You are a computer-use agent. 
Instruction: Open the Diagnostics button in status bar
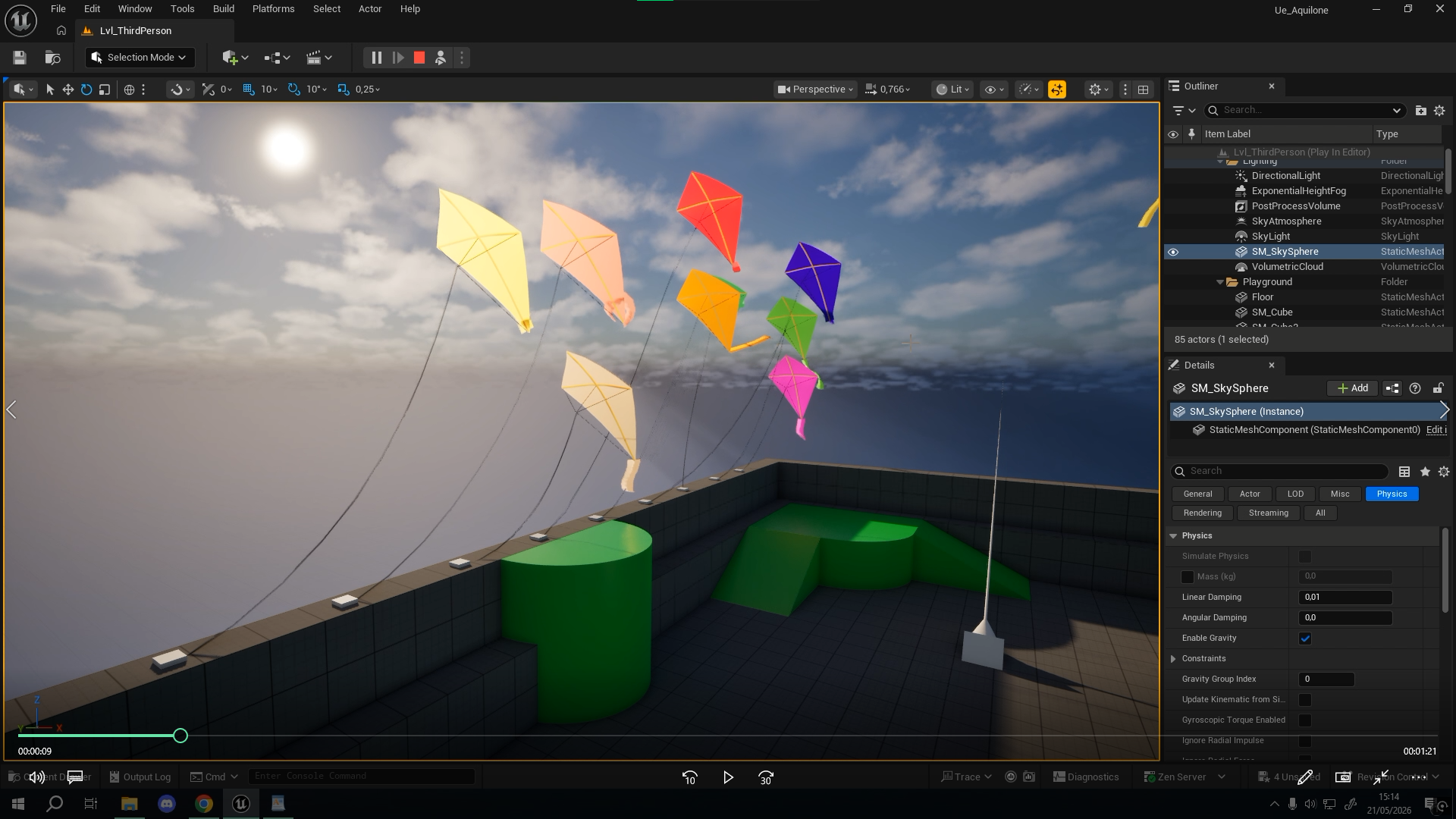[1086, 777]
